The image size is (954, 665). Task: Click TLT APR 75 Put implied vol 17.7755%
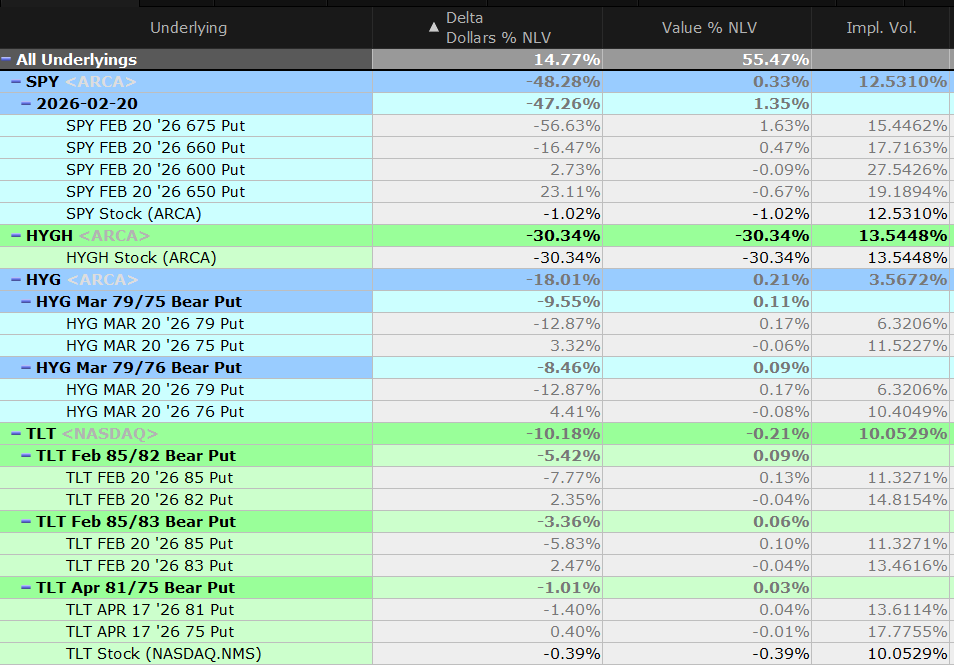coord(907,632)
